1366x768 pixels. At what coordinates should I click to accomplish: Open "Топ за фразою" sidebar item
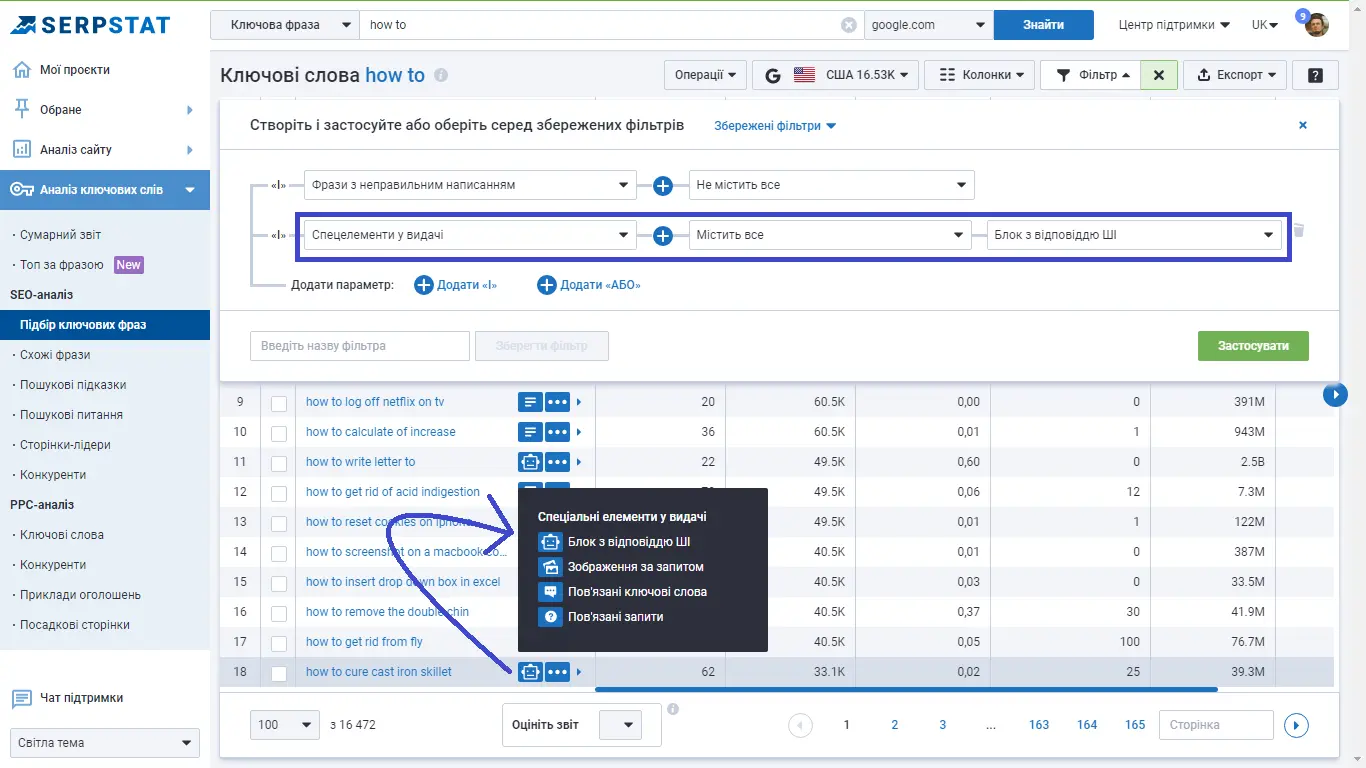62,265
